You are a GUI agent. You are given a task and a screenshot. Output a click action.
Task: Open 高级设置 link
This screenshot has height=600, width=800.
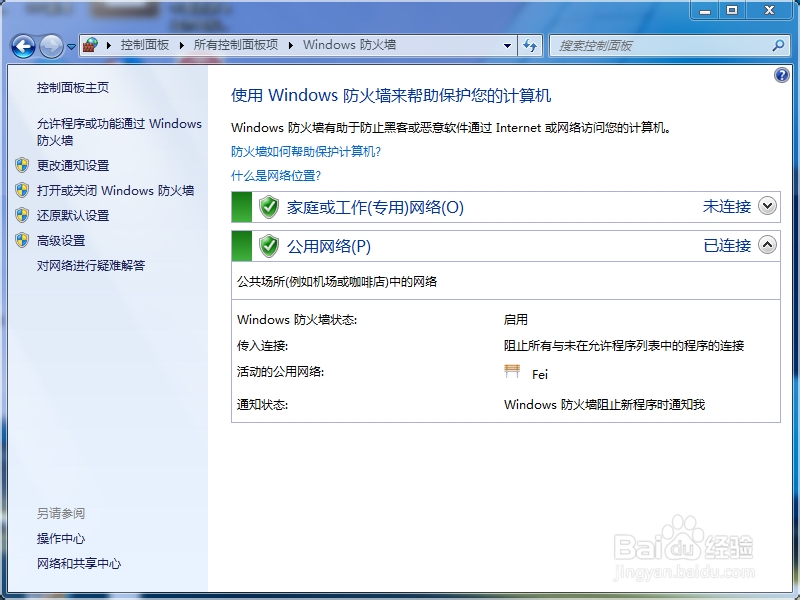pyautogui.click(x=61, y=240)
